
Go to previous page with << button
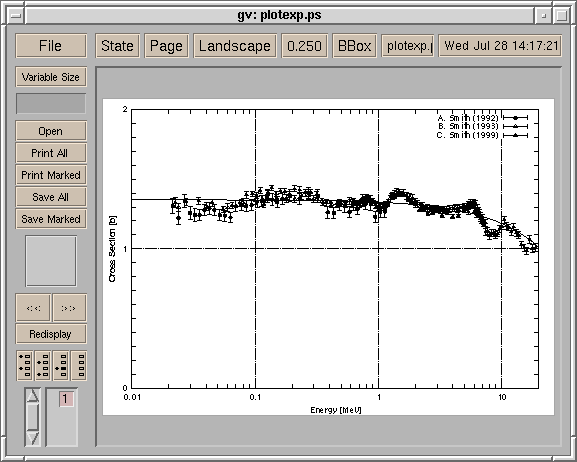[x=33, y=308]
